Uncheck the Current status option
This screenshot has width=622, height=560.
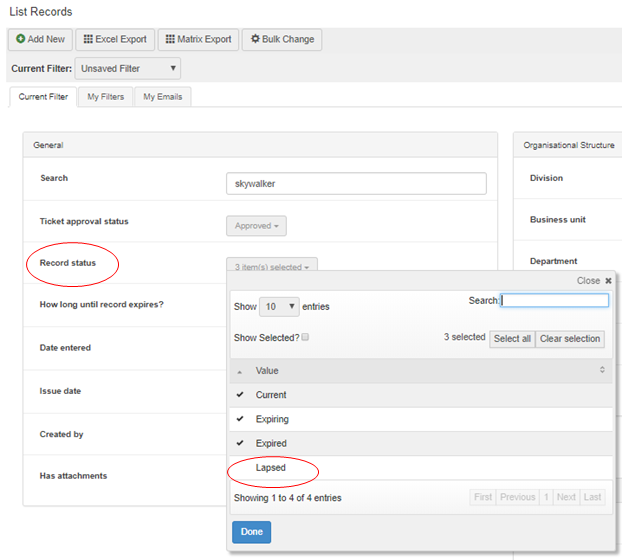click(x=271, y=395)
